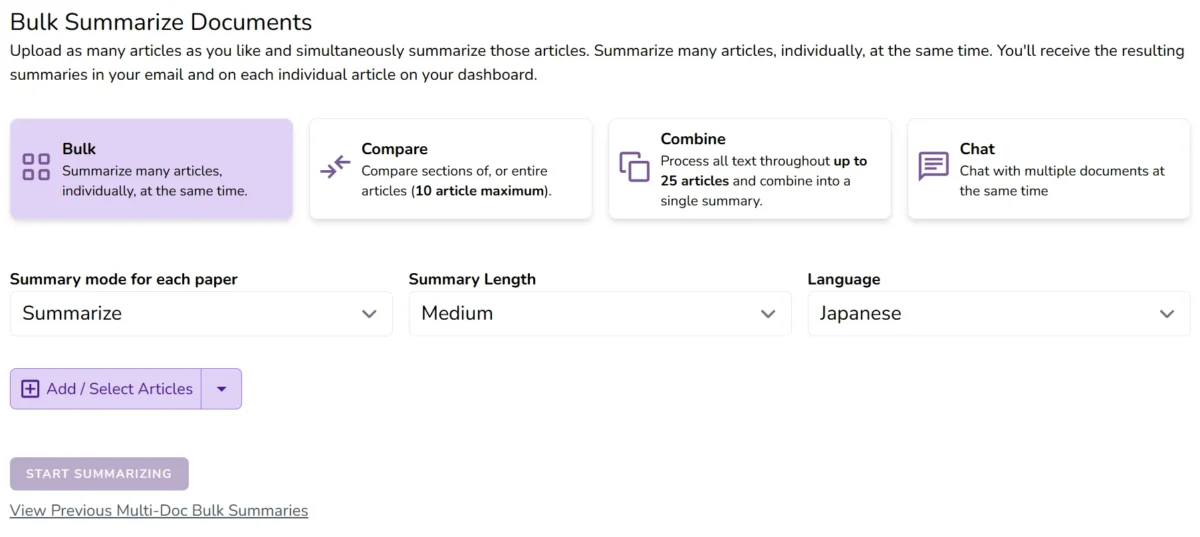This screenshot has width=1200, height=537.
Task: Choose the Combine mode card
Action: coord(749,169)
